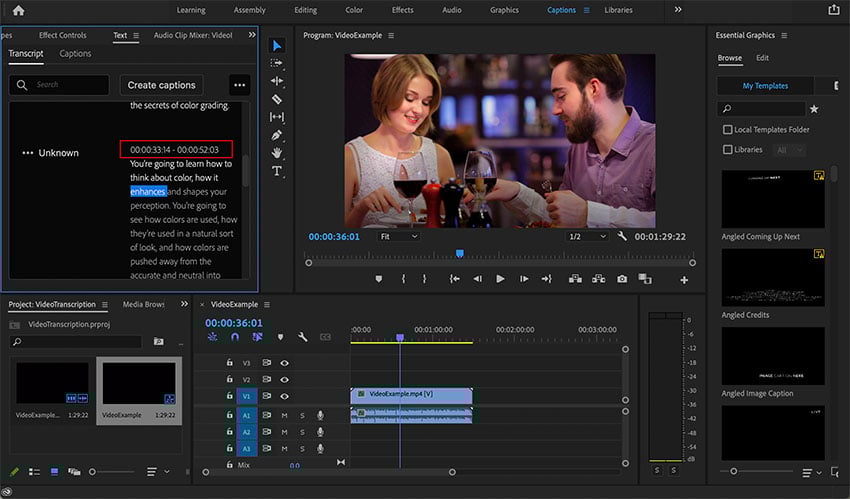The height and width of the screenshot is (499, 850).
Task: Open the 1/2 playback resolution dropdown
Action: pos(587,237)
